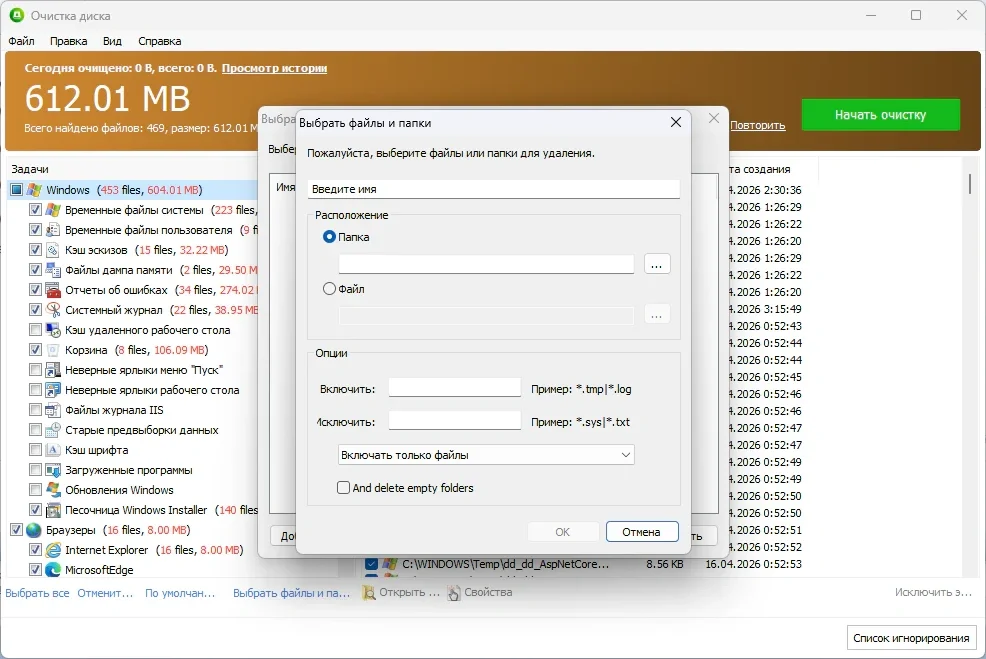Open the Правка menu
This screenshot has height=659, width=986.
(68, 41)
